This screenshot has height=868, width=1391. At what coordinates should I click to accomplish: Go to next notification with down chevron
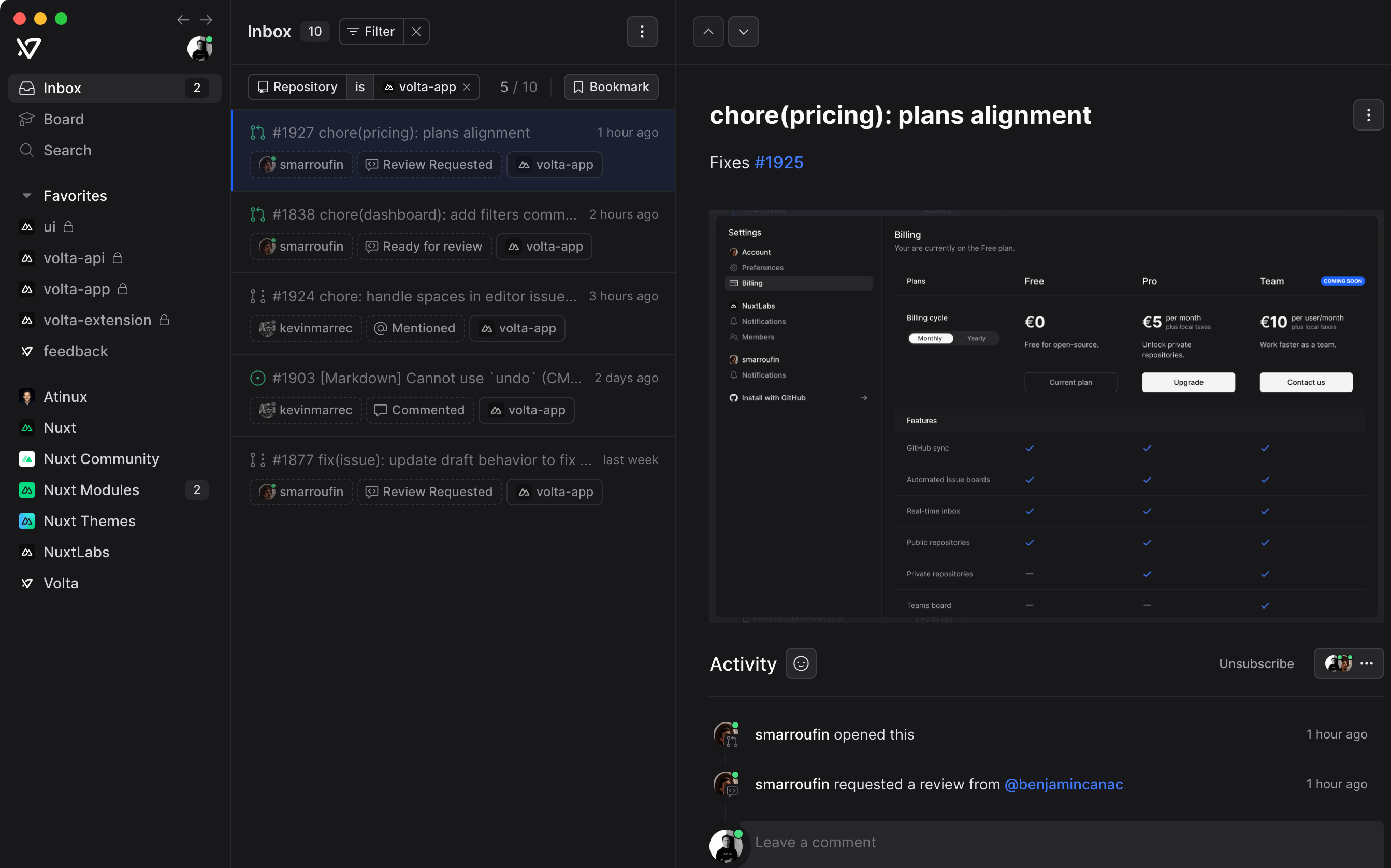pyautogui.click(x=744, y=32)
